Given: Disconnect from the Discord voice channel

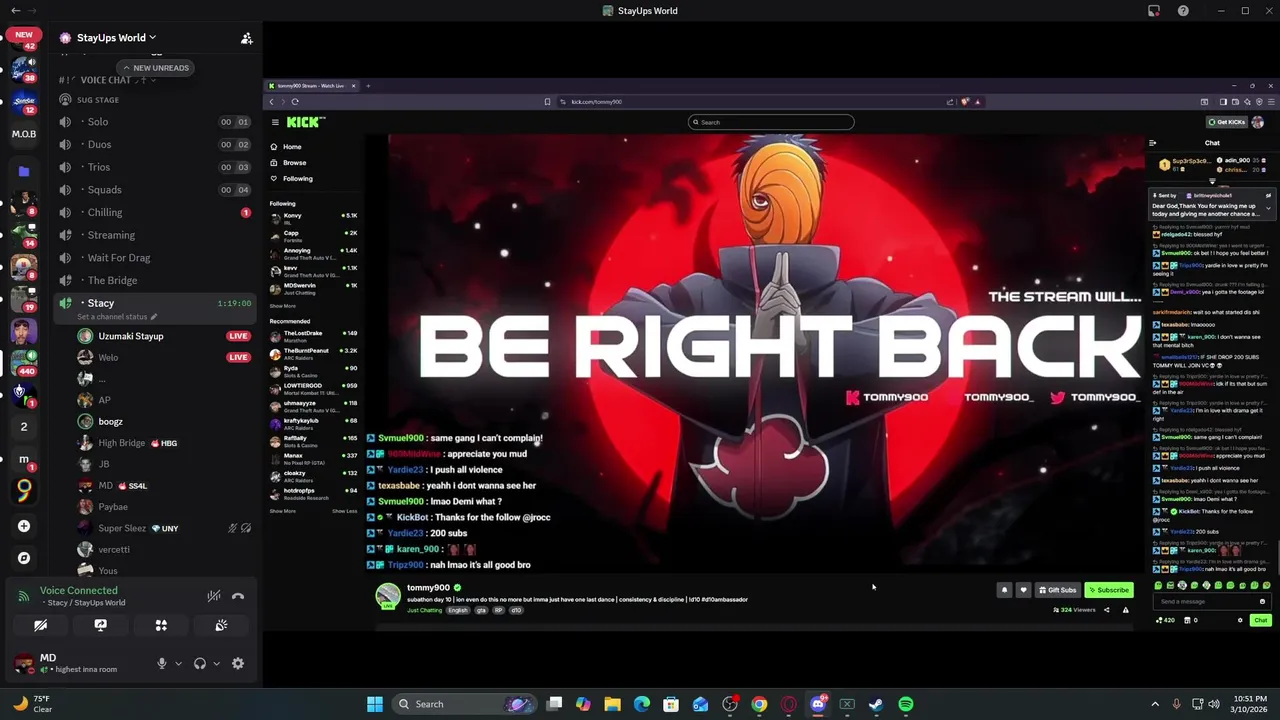Looking at the screenshot, I should pyautogui.click(x=238, y=596).
